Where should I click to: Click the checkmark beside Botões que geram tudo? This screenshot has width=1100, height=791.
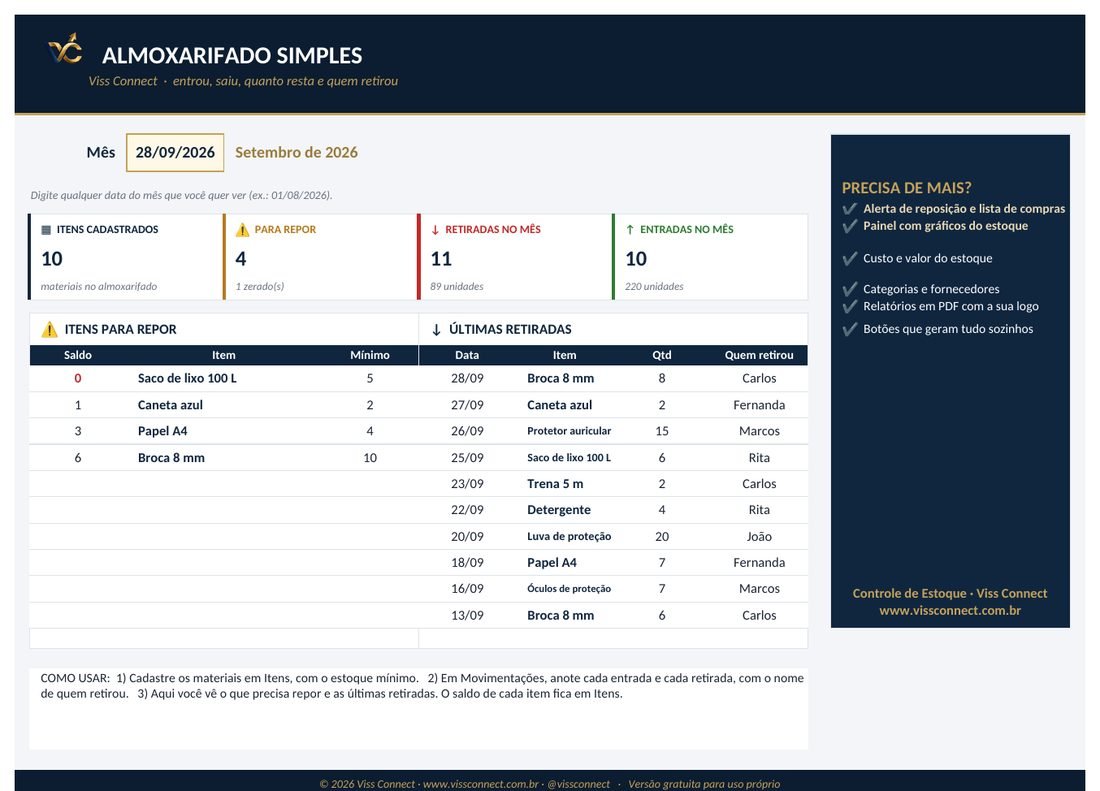pos(850,329)
